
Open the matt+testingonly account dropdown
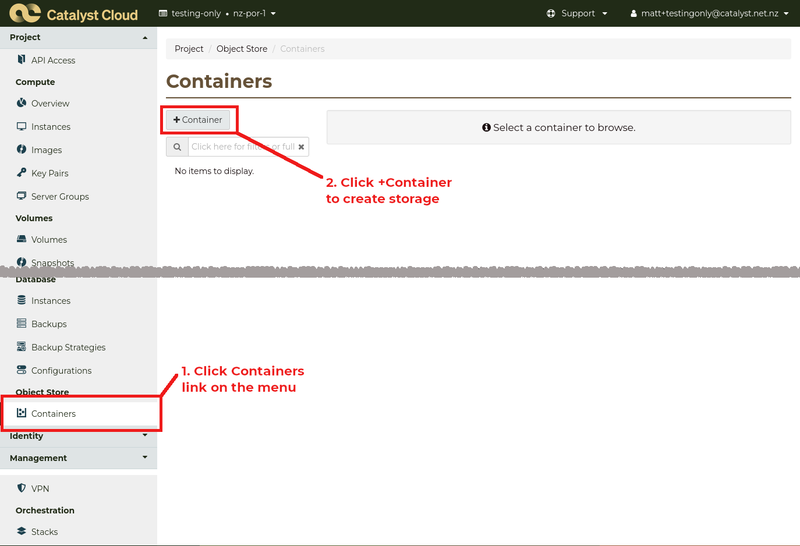point(710,13)
